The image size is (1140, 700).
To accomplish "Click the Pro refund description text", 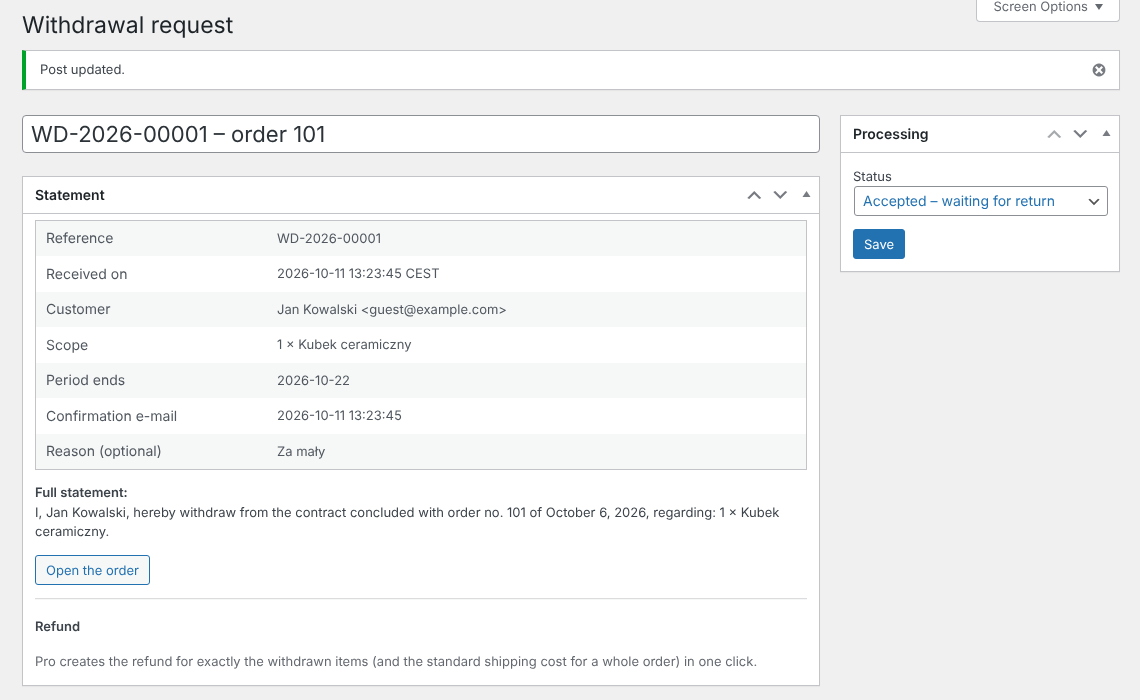I will [396, 661].
